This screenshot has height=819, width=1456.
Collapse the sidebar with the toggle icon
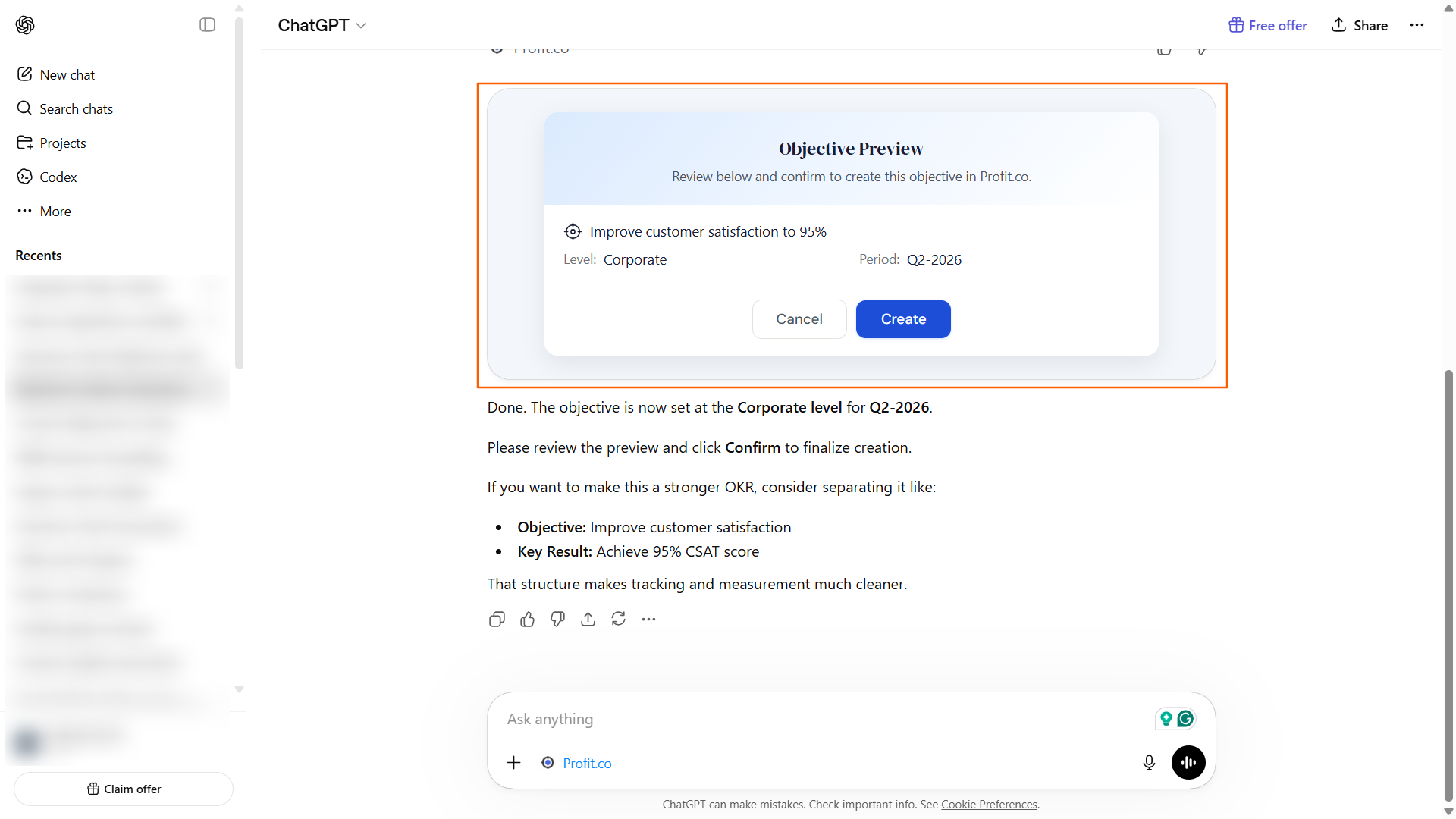207,25
